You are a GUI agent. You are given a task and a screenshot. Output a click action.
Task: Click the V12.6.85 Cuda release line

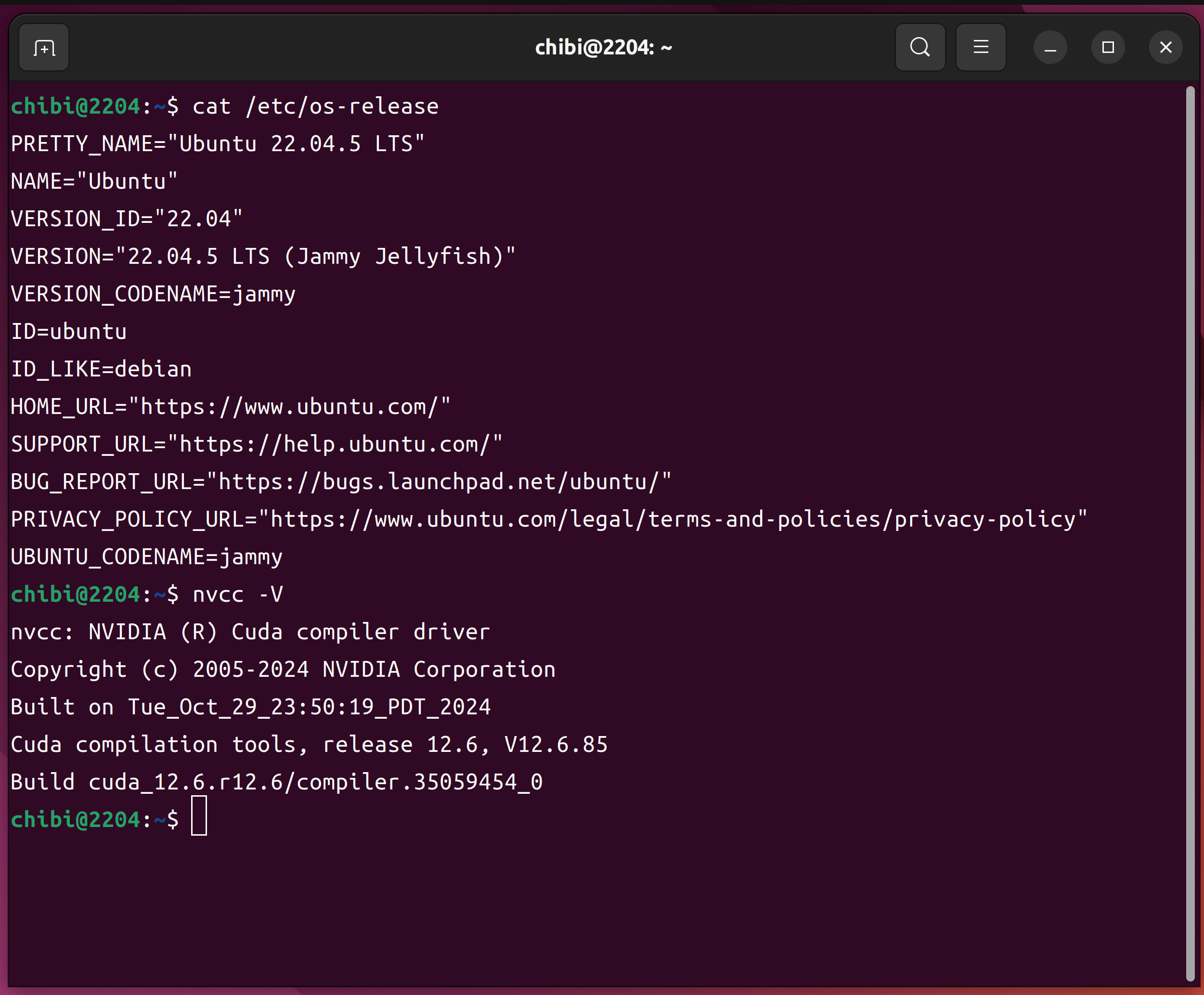click(310, 745)
